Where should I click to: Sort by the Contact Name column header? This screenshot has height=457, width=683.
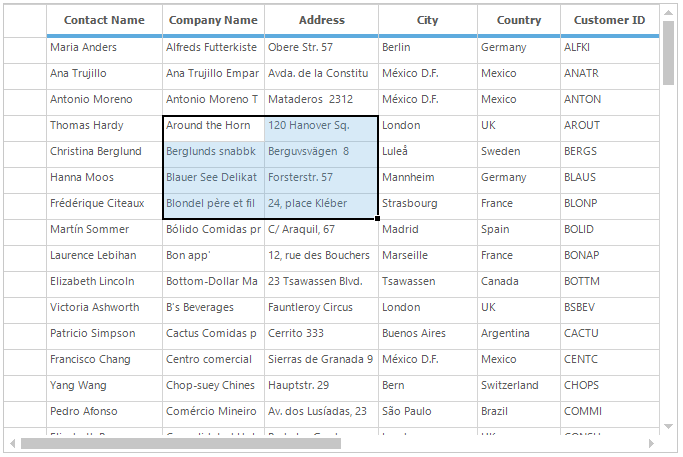pyautogui.click(x=104, y=20)
